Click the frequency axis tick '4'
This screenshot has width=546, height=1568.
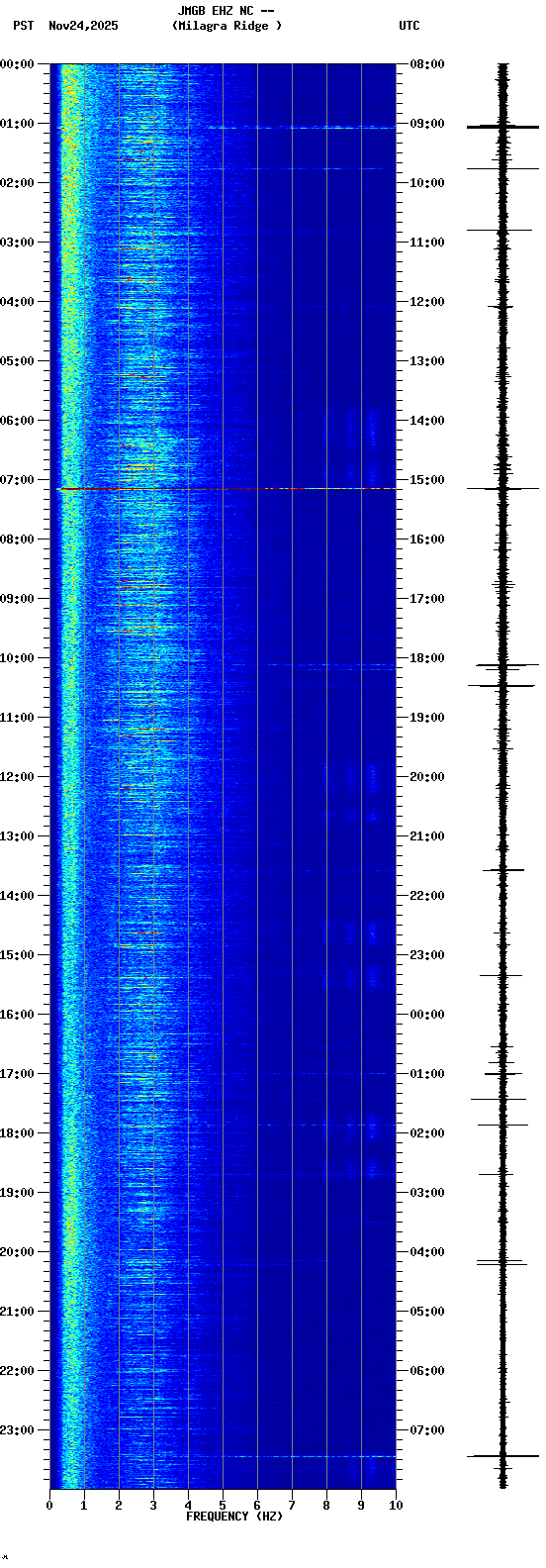(x=188, y=1506)
